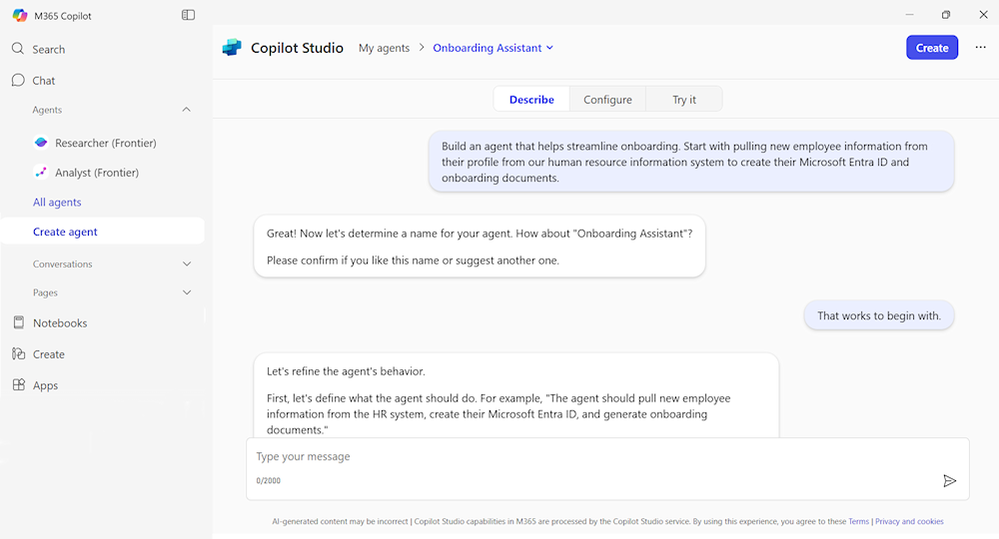Click My agents breadcrumb
999x539 pixels.
tap(384, 48)
